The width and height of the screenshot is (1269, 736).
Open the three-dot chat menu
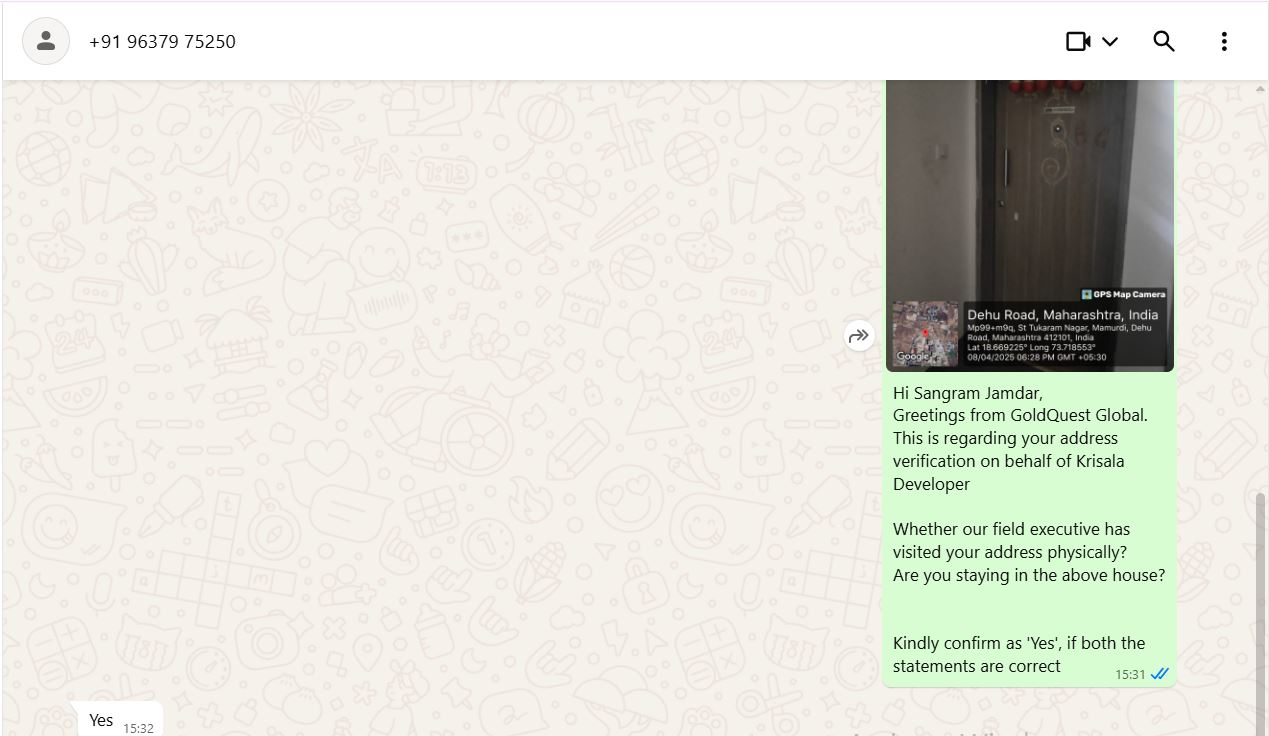[x=1224, y=41]
